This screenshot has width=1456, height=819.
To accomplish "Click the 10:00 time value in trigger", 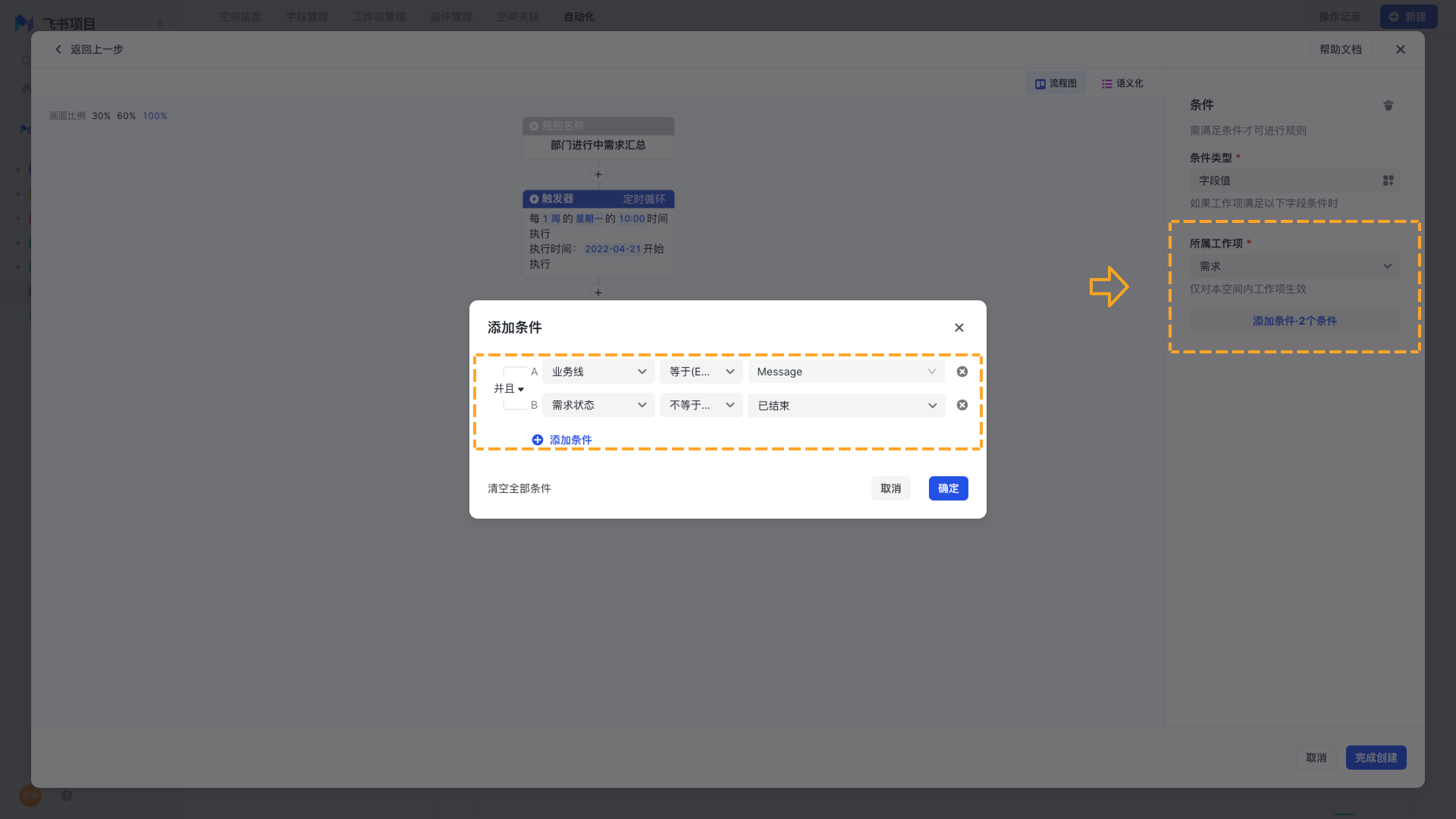I will 631,218.
